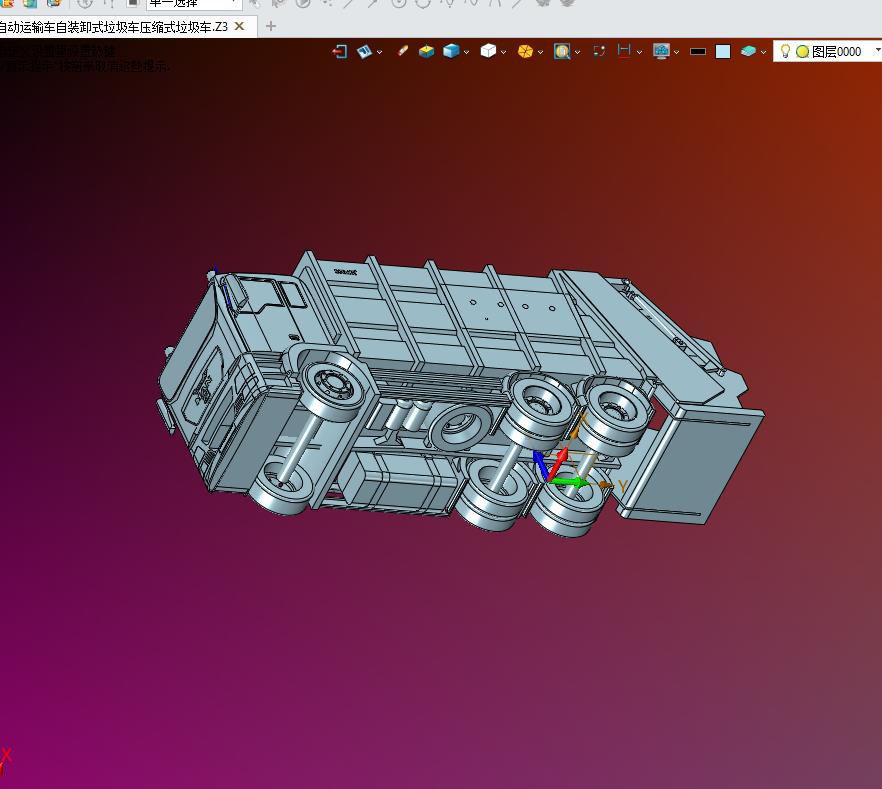The height and width of the screenshot is (789, 882).
Task: Click the eraser icon in the view toolbar
Action: pyautogui.click(x=402, y=51)
